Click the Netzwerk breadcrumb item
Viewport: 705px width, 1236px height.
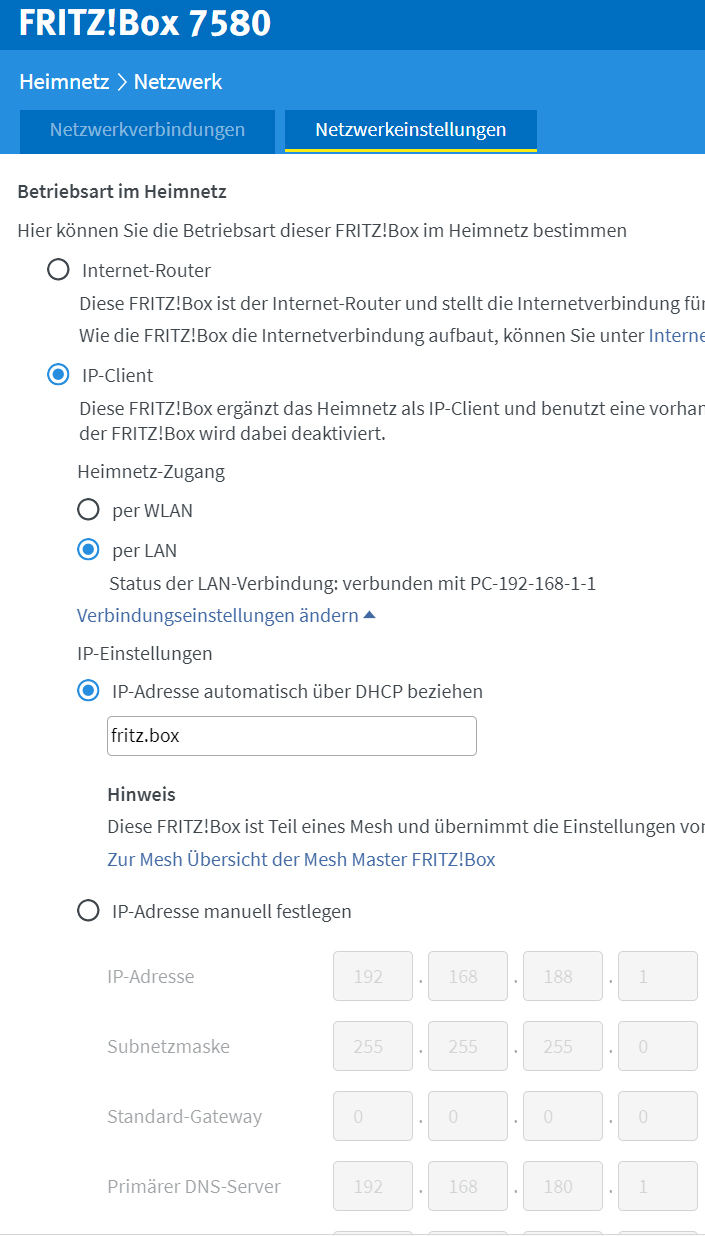[x=178, y=82]
